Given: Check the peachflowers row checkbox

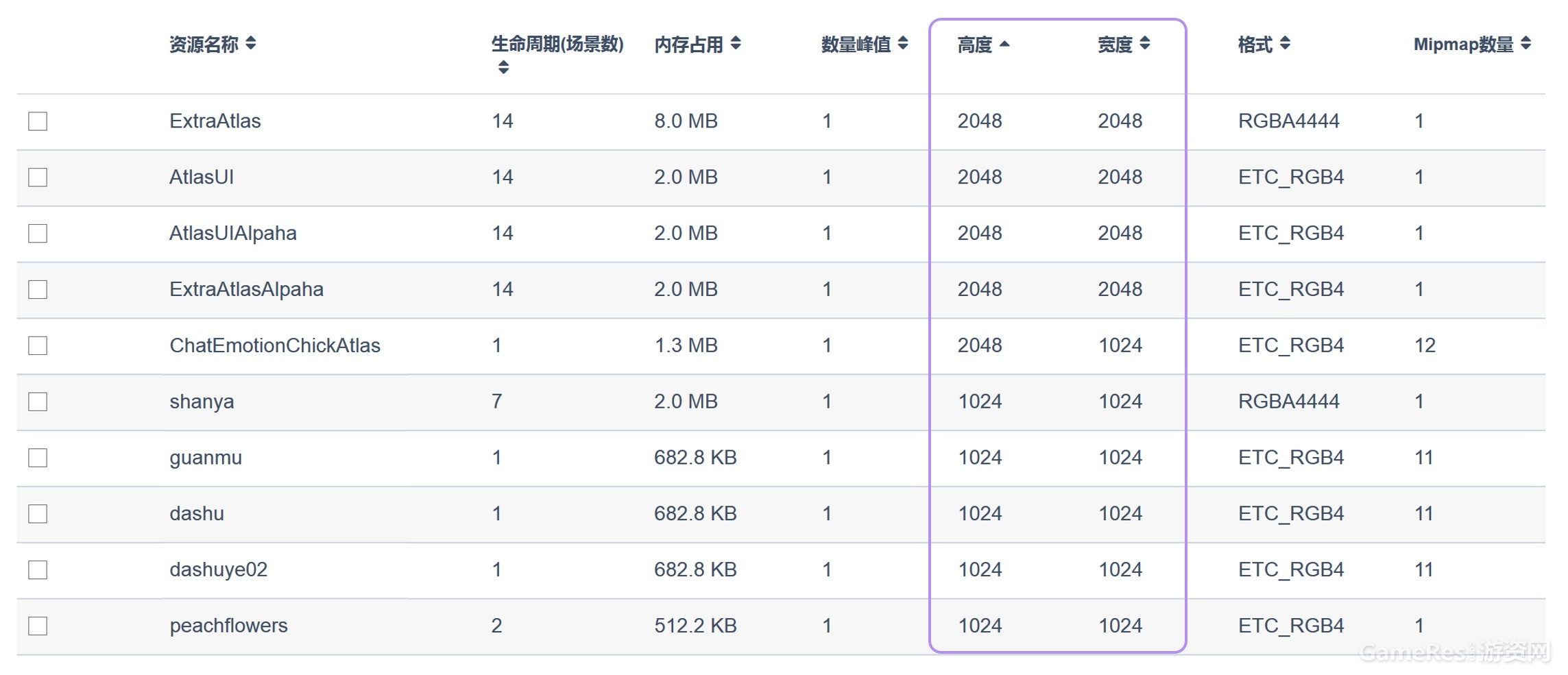Looking at the screenshot, I should coord(38,626).
